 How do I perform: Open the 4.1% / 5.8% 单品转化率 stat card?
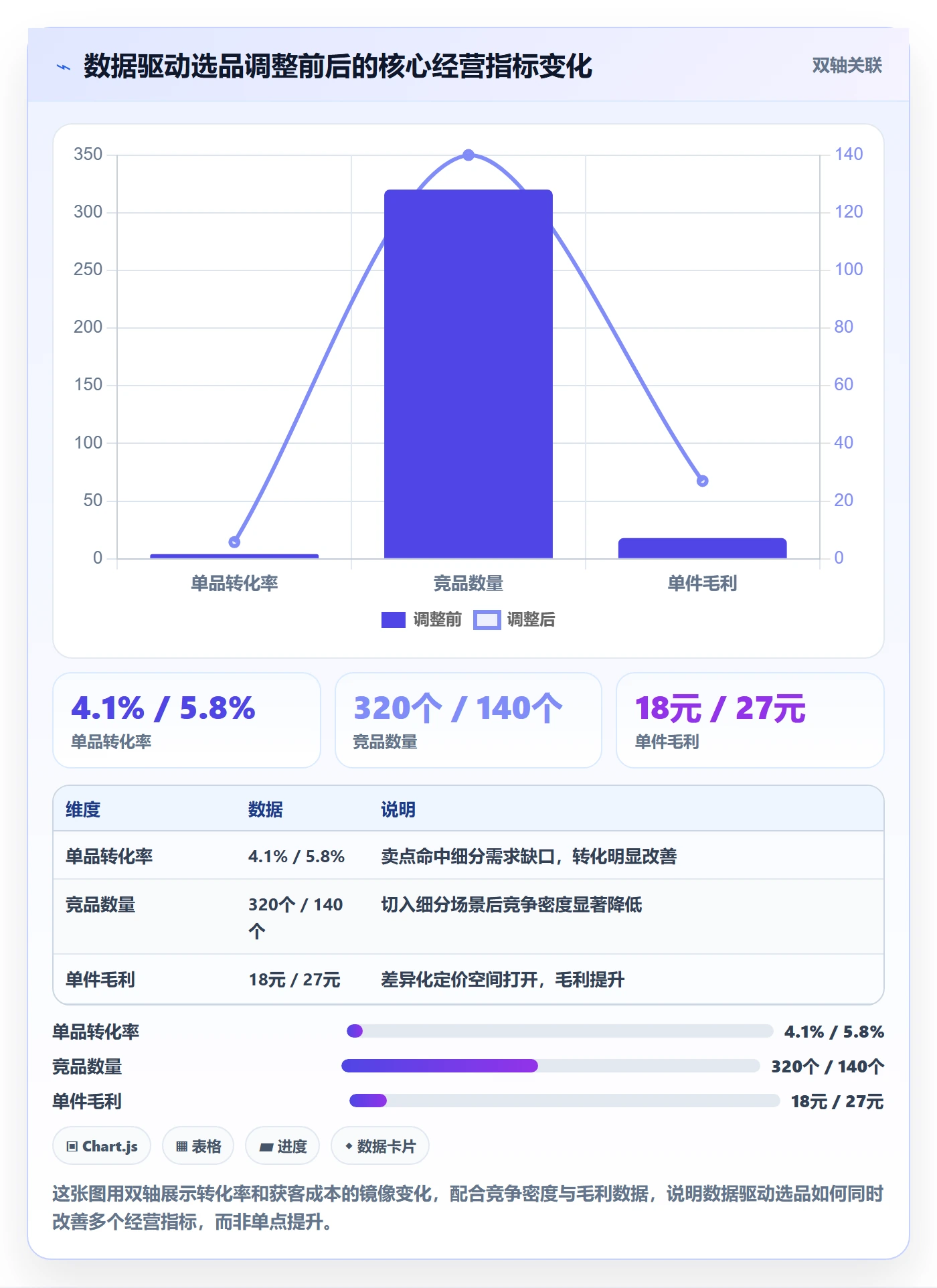187,720
